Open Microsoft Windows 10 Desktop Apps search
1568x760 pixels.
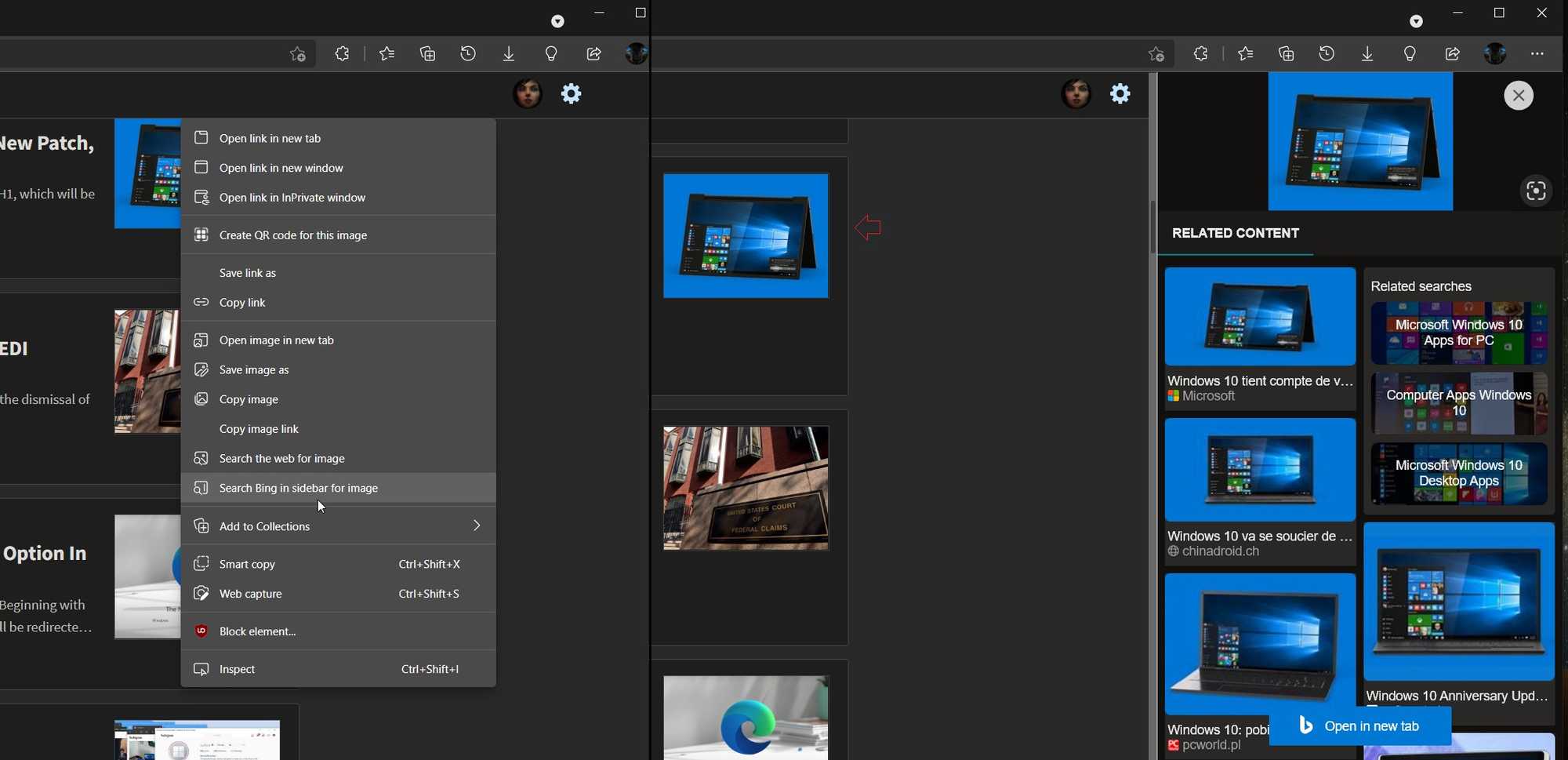1459,474
